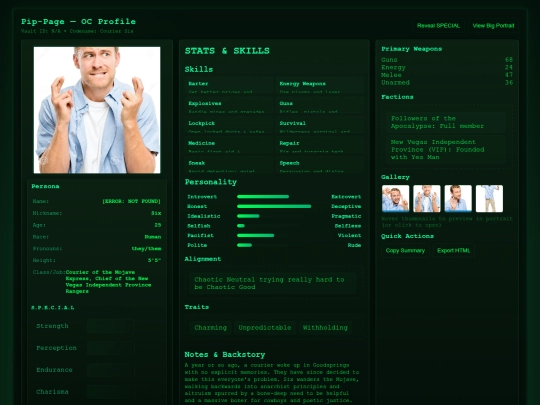Screen dimensions: 540x405
Task: Click the hidden Endurance stat bar
Action: pos(110,370)
